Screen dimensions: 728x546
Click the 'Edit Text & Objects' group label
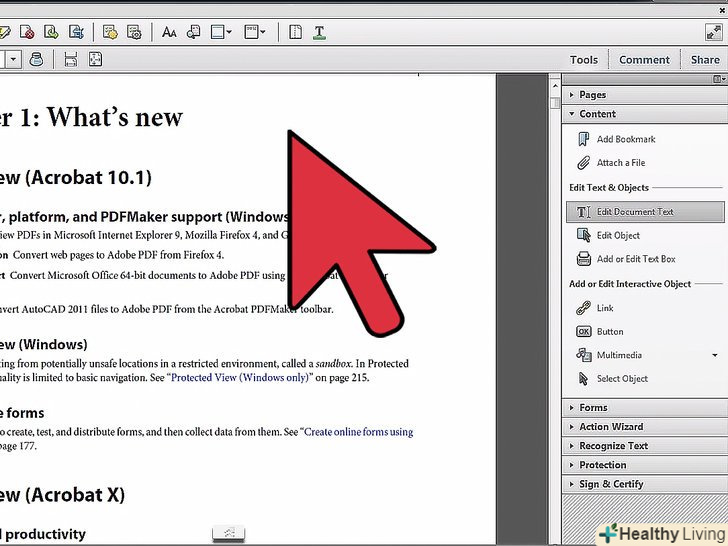(x=609, y=188)
